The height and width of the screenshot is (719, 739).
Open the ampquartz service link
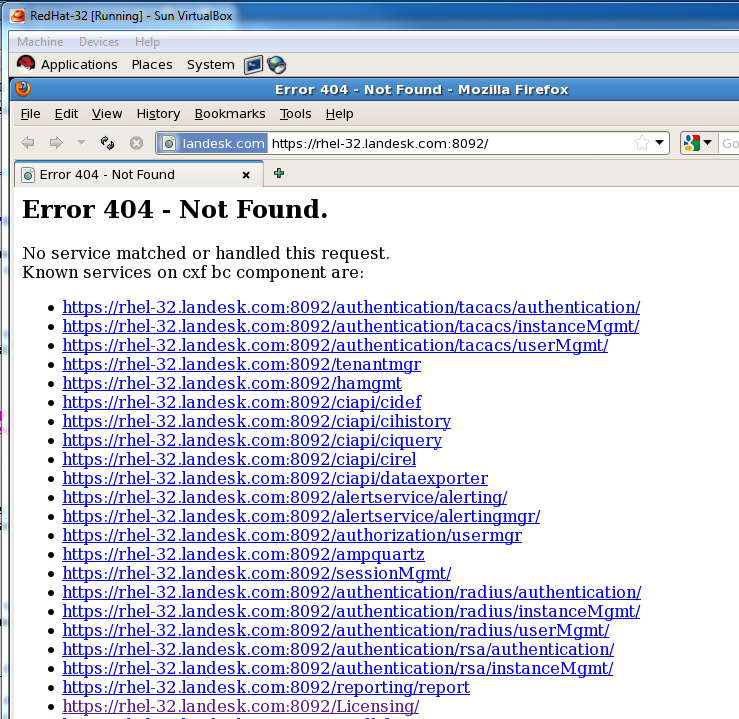243,554
